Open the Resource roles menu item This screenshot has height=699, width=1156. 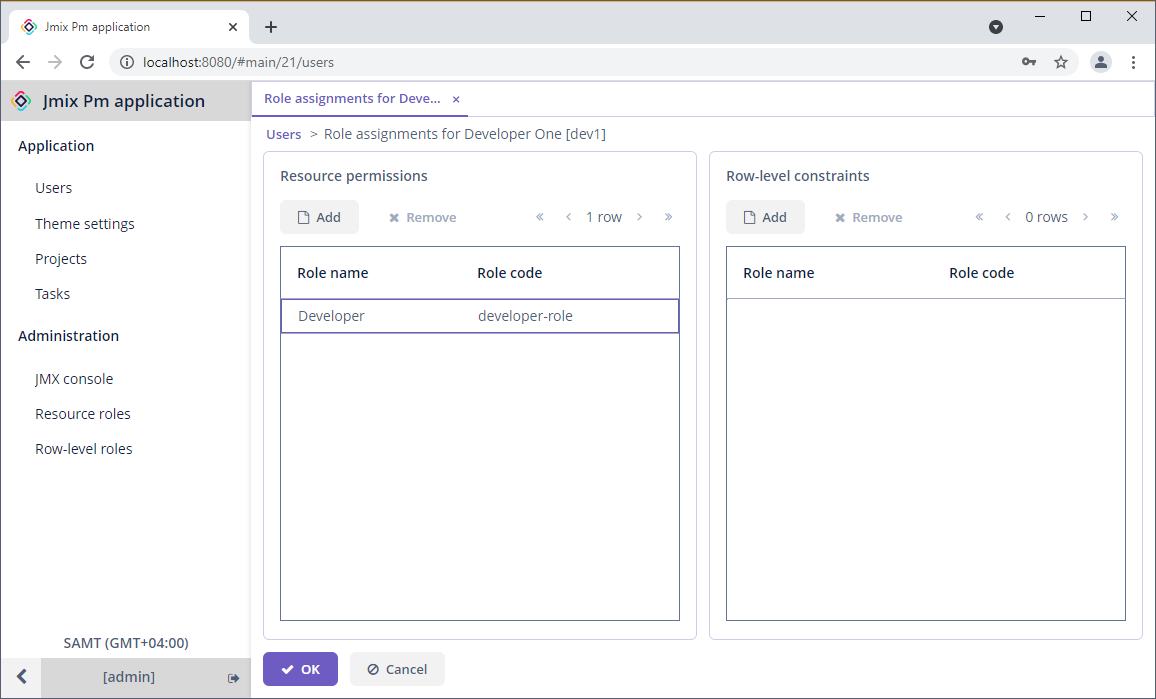coord(83,414)
